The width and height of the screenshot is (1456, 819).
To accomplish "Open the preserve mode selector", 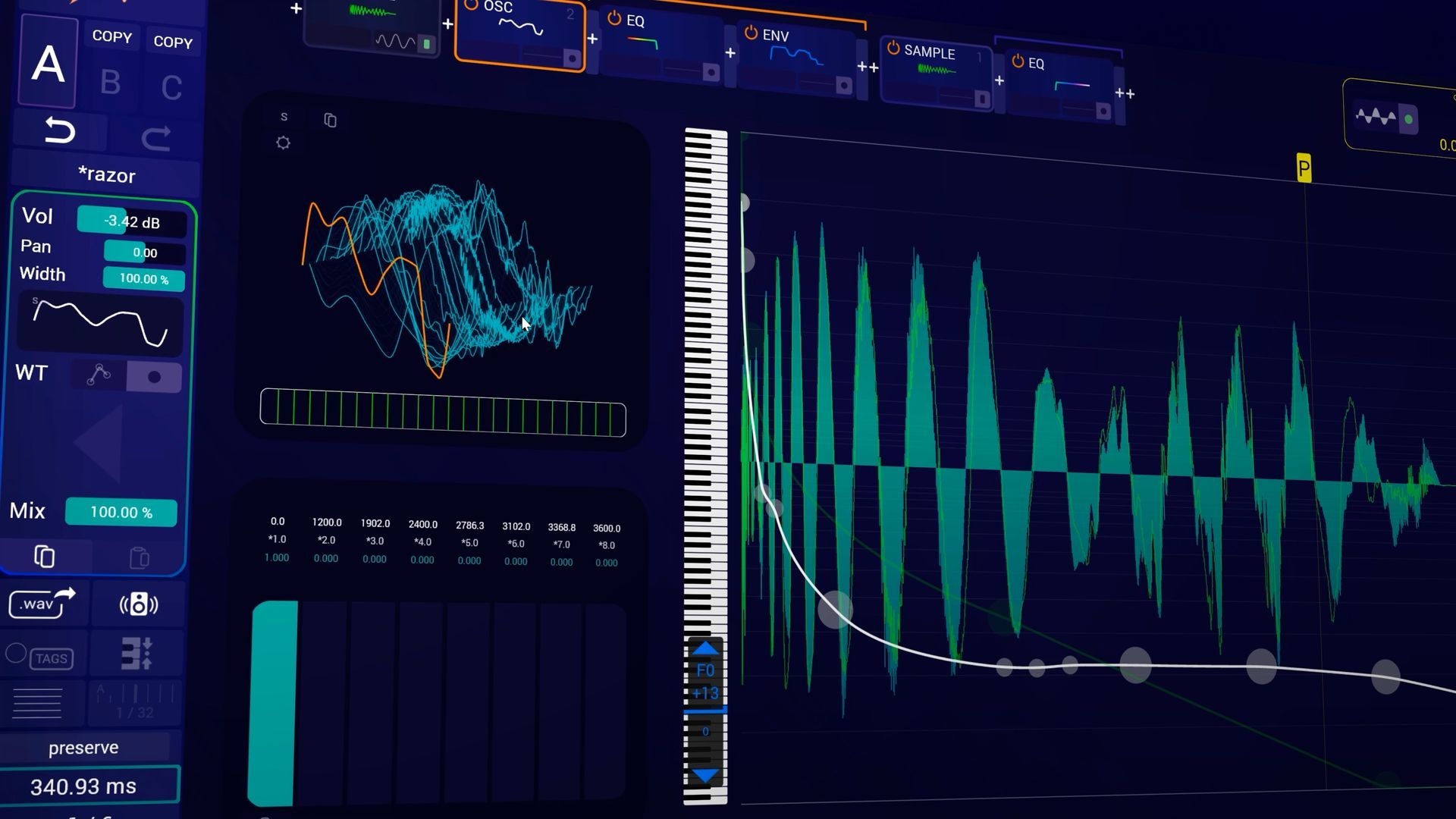I will click(83, 748).
